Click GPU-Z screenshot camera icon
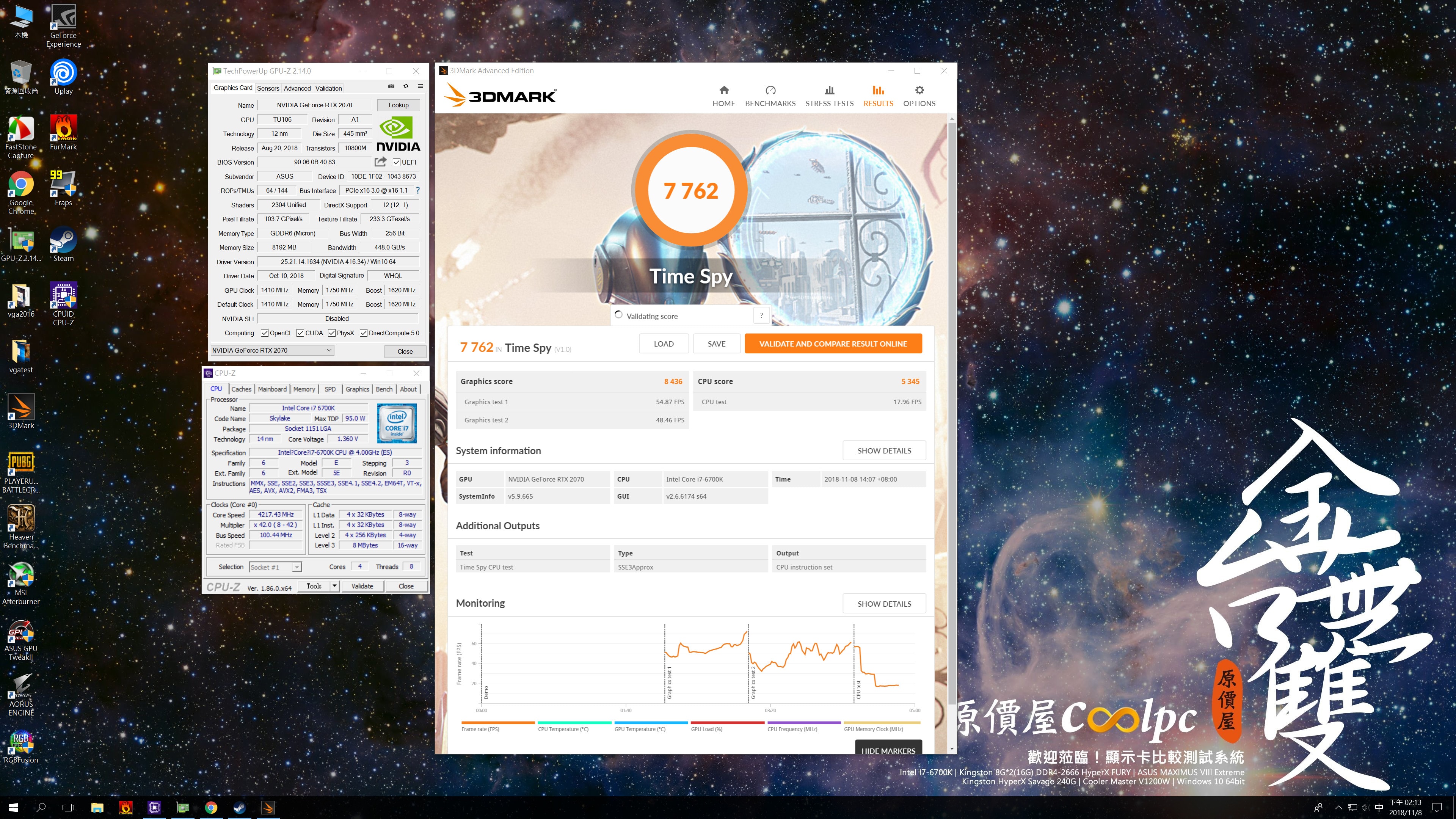This screenshot has width=1456, height=819. coord(391,86)
